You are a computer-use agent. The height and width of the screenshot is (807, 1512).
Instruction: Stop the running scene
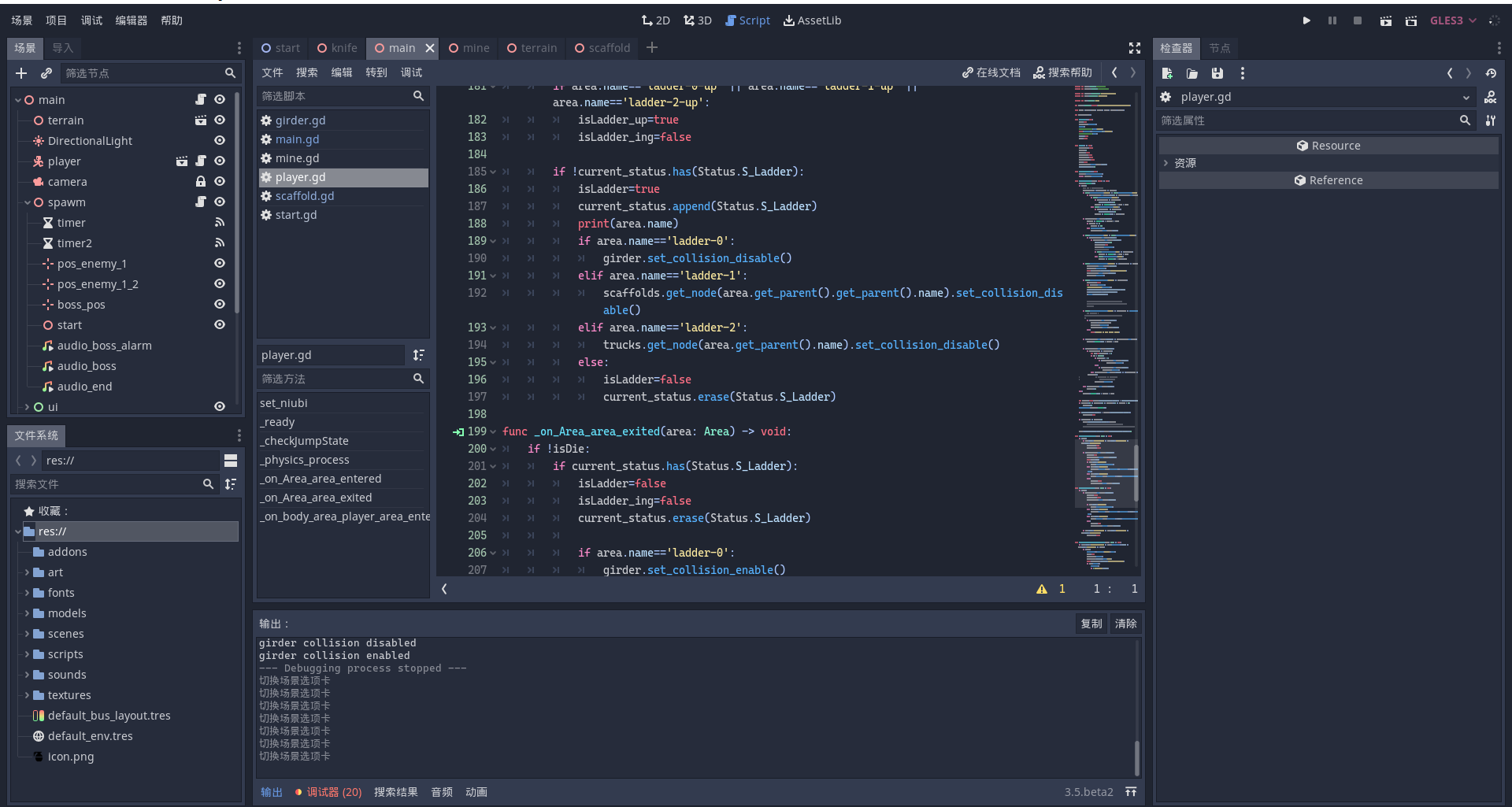[x=1358, y=20]
